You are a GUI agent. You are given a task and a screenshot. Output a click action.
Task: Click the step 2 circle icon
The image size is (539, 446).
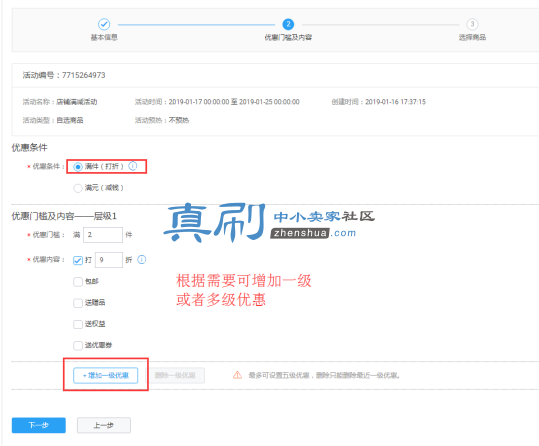pos(288,24)
